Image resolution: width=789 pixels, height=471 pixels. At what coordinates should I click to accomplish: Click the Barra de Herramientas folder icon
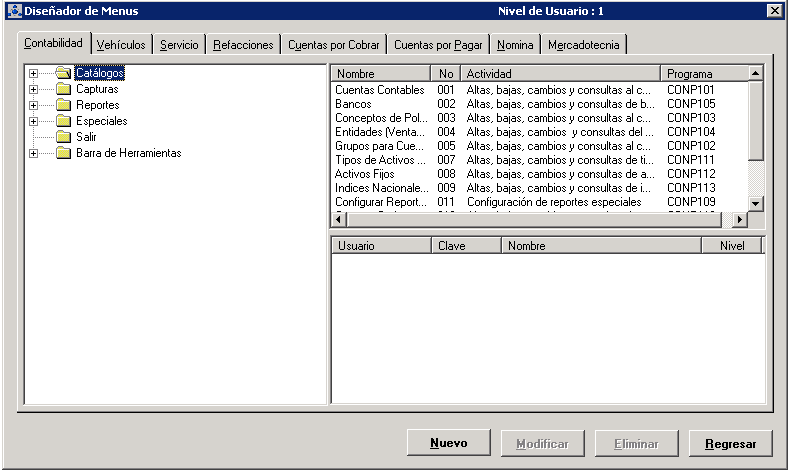[x=64, y=153]
